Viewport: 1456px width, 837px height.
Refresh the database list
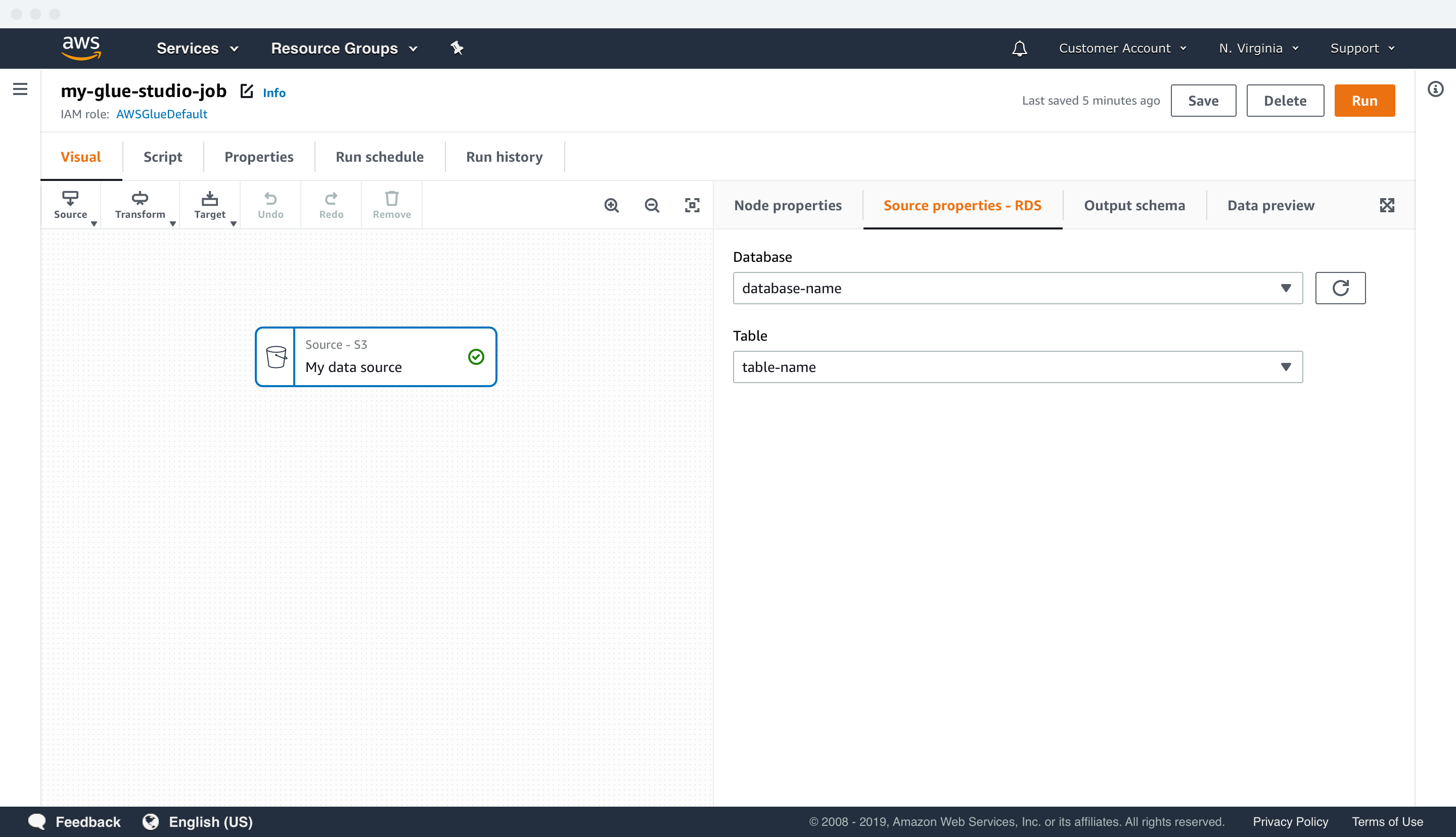pyautogui.click(x=1340, y=288)
